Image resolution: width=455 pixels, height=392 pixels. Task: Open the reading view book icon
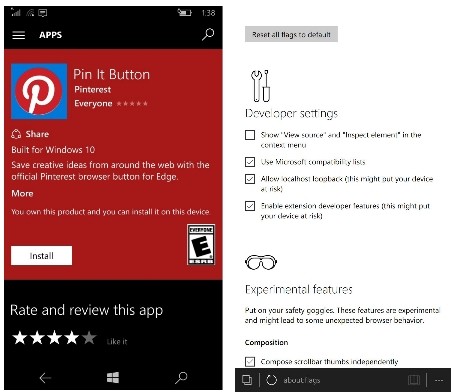(x=414, y=380)
